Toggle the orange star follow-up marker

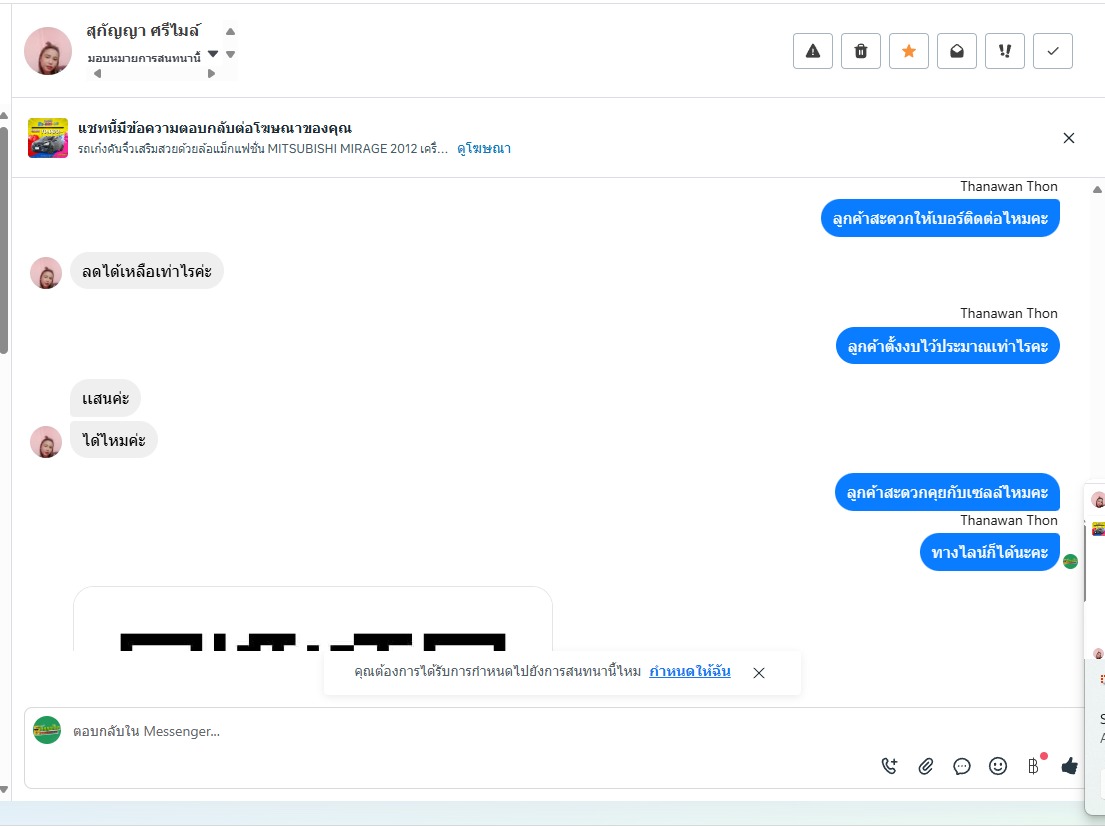coord(908,51)
